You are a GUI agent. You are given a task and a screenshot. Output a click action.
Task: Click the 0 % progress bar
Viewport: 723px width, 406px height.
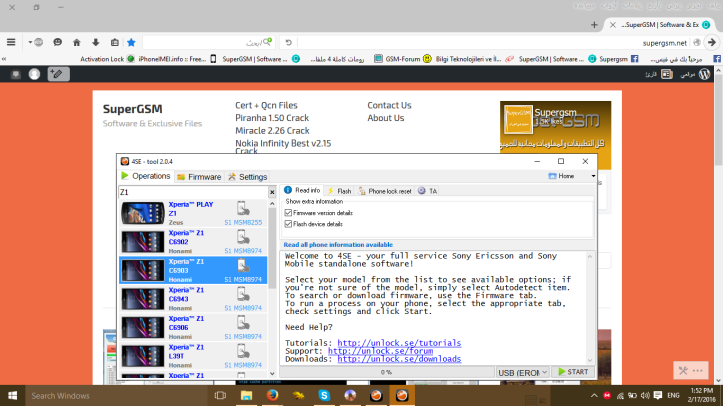coord(386,372)
